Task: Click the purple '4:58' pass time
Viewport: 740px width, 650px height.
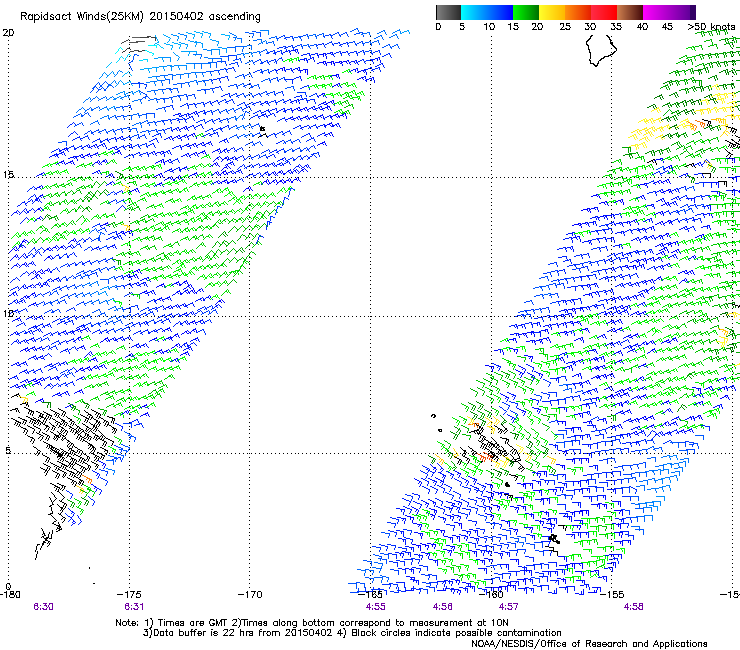Action: [x=633, y=607]
